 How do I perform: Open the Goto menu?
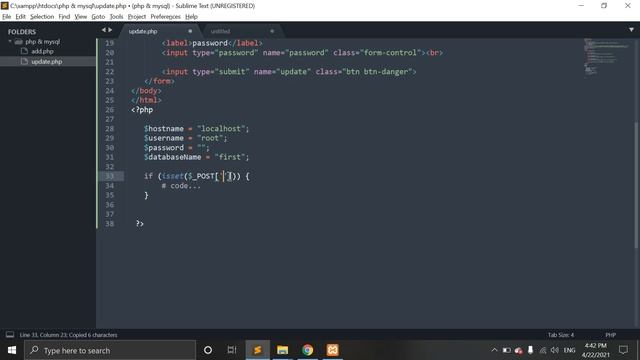point(98,17)
